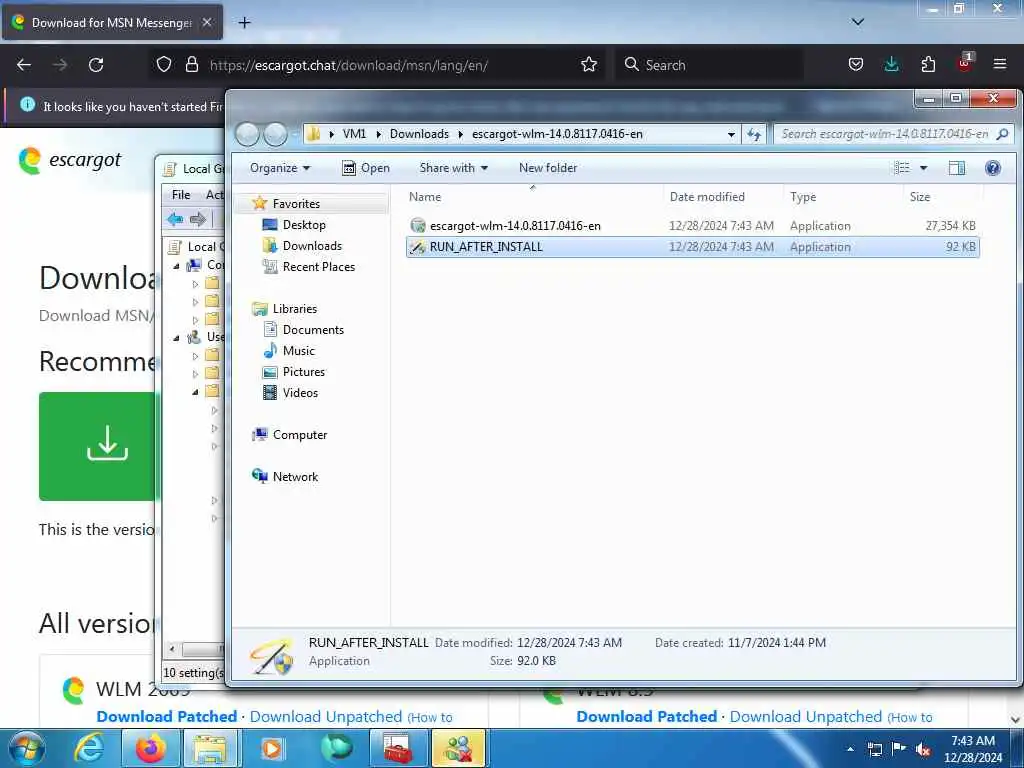Open the Music library
Image resolution: width=1024 pixels, height=768 pixels.
coord(298,351)
